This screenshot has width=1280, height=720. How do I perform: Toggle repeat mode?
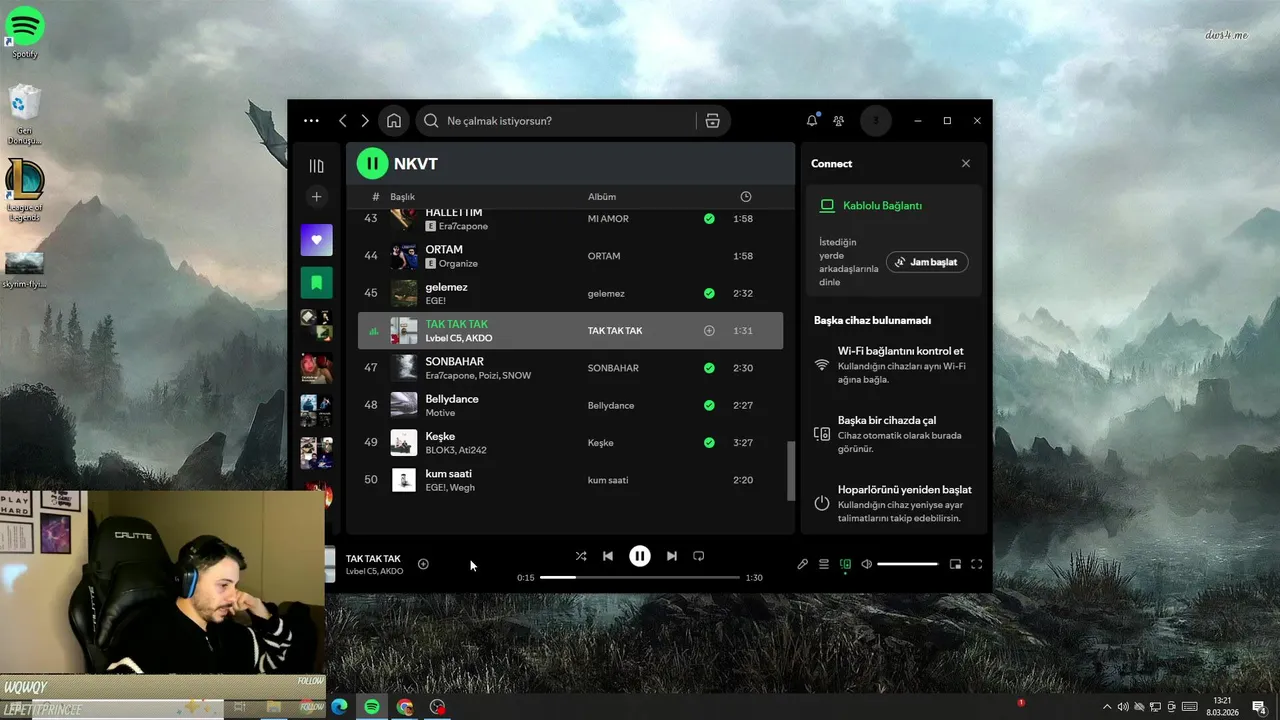[699, 556]
